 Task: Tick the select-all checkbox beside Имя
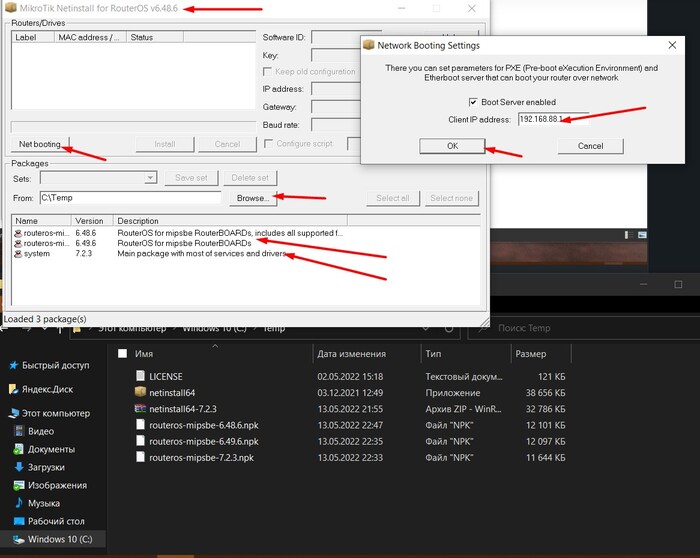[x=122, y=354]
